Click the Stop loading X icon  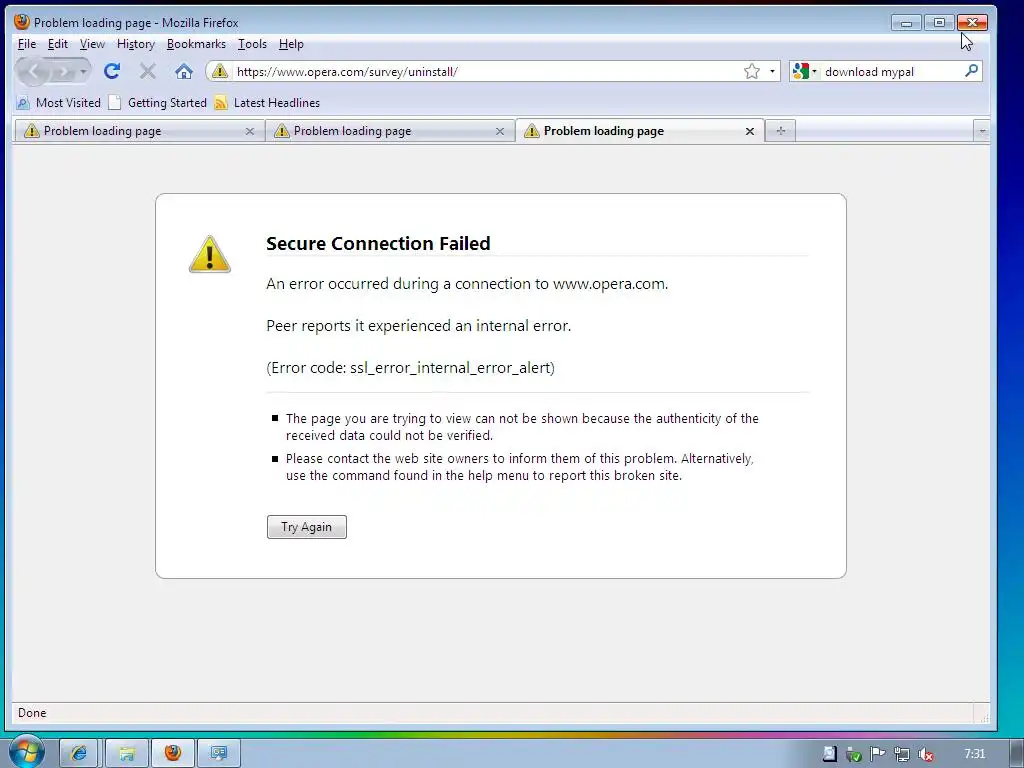pyautogui.click(x=148, y=71)
